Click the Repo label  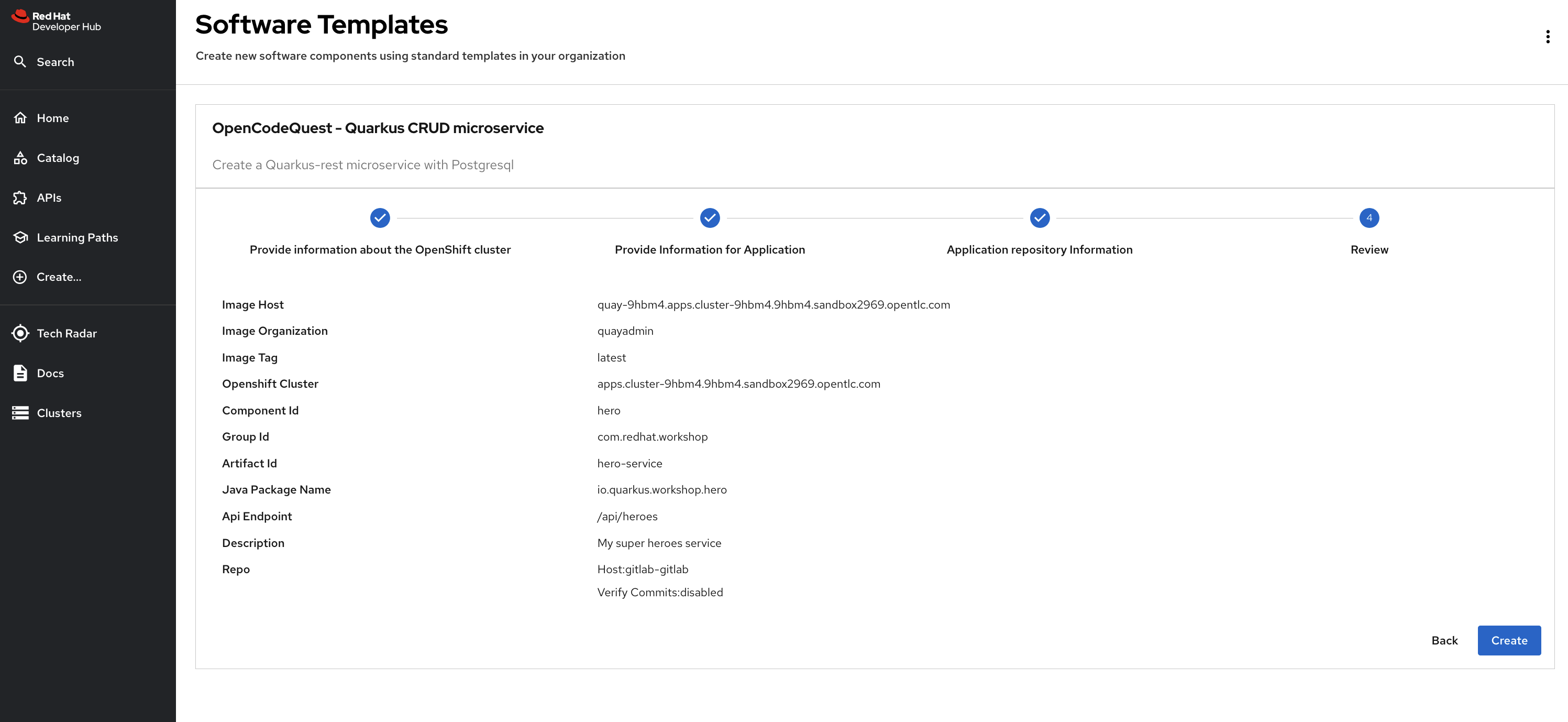pyautogui.click(x=236, y=569)
